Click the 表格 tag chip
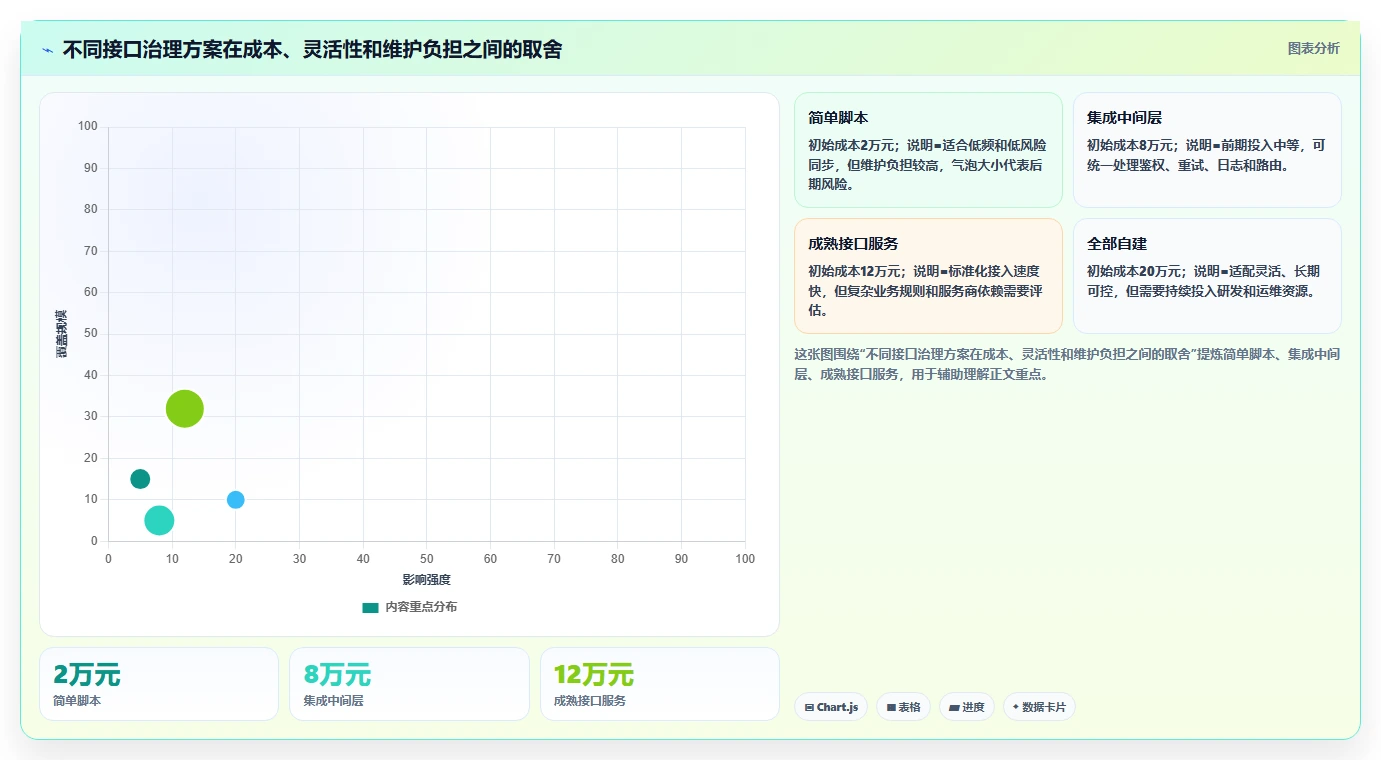1381x760 pixels. (x=903, y=707)
